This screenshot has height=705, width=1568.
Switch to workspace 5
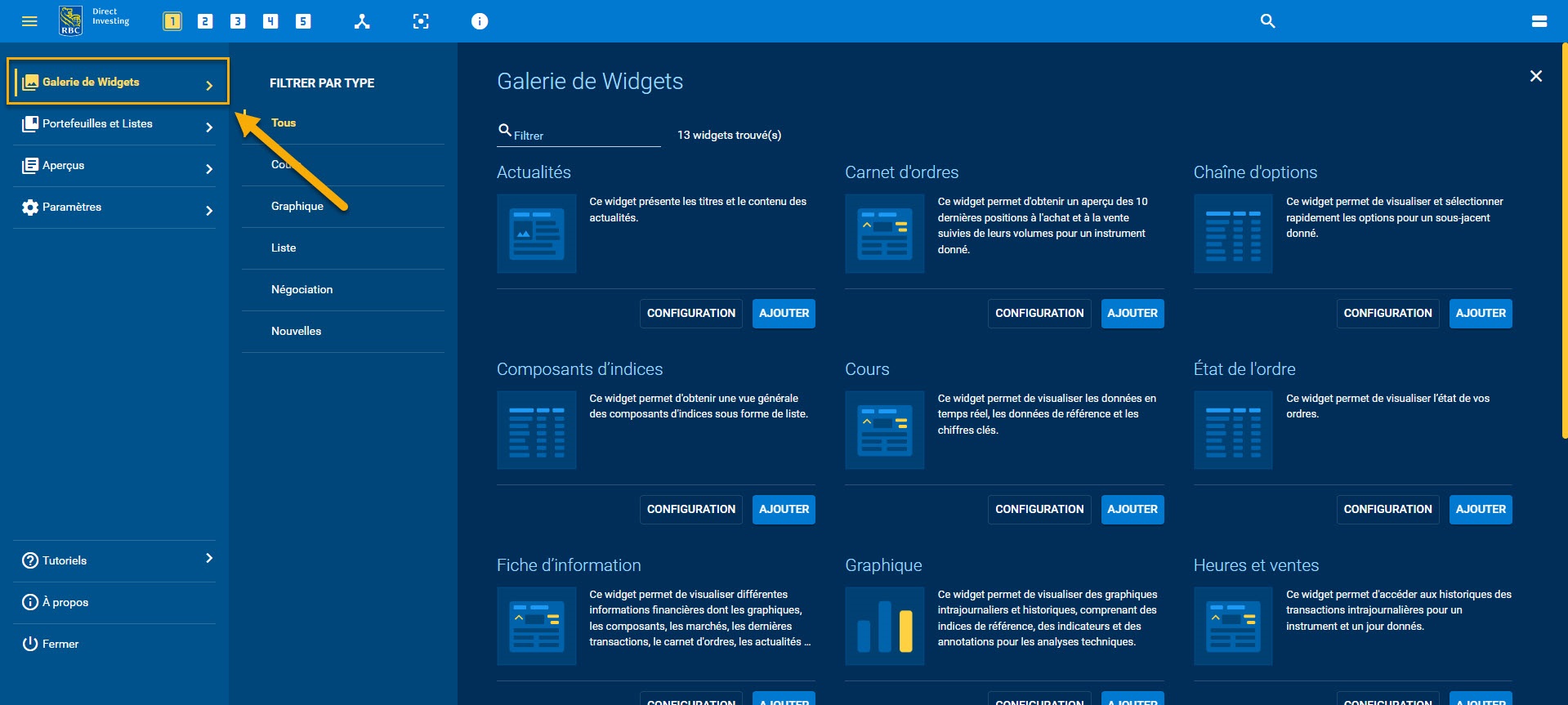303,21
